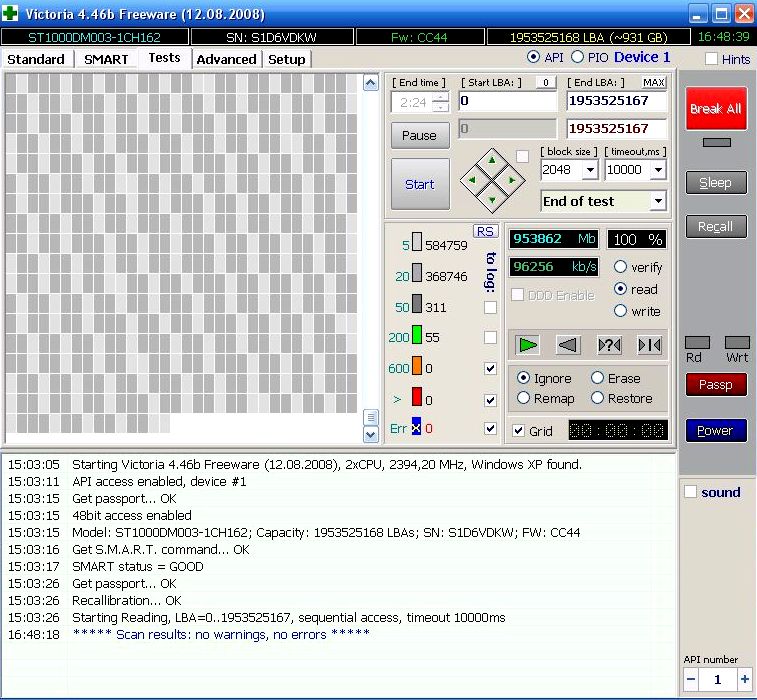
Task: Choose Remap error action
Action: (523, 398)
